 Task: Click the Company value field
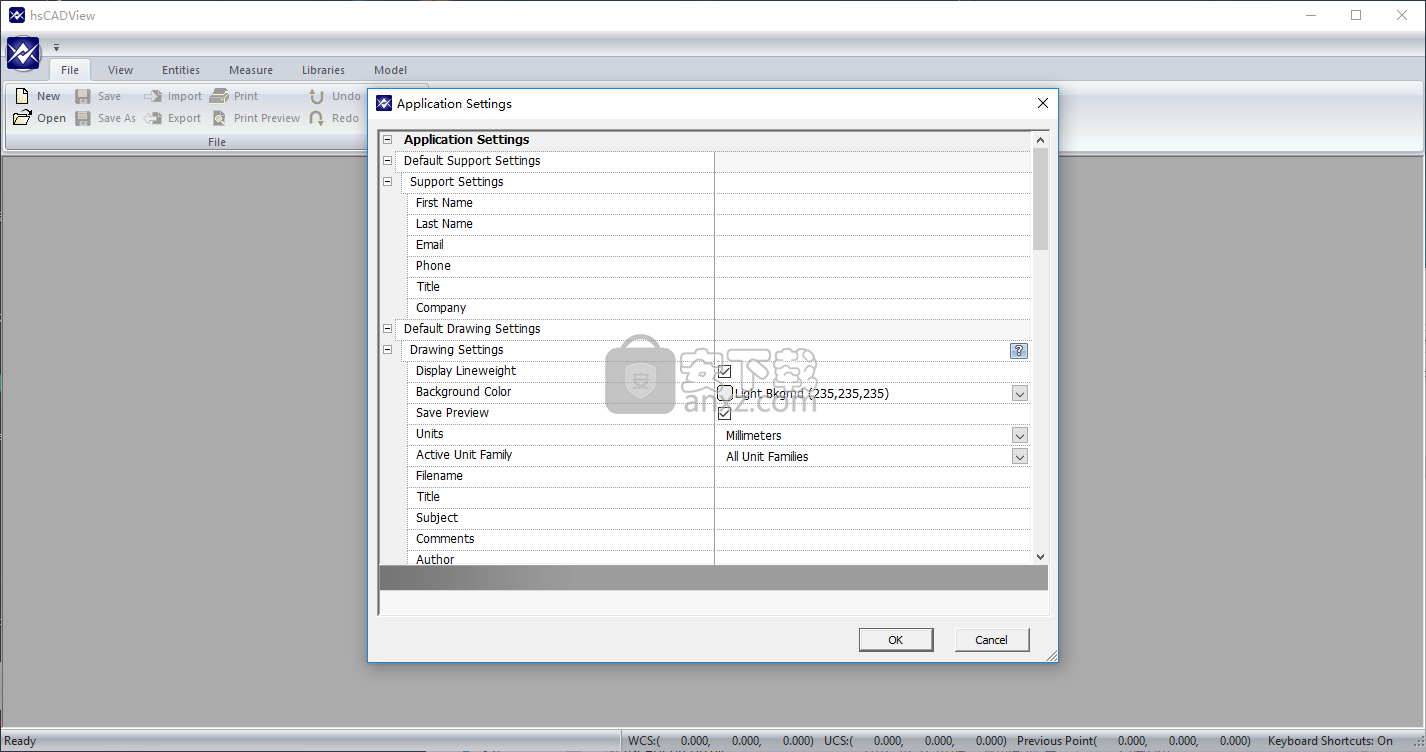[872, 308]
